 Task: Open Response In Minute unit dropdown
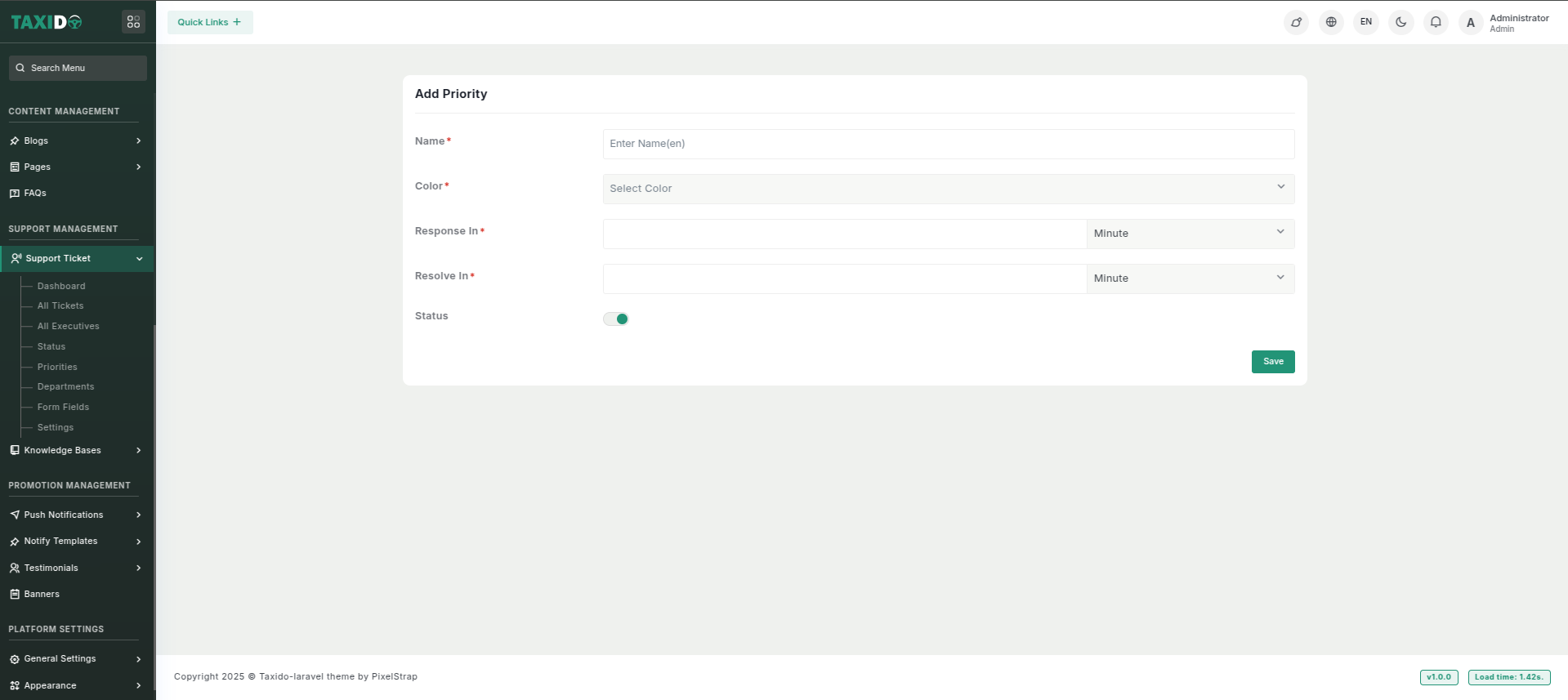point(1190,234)
